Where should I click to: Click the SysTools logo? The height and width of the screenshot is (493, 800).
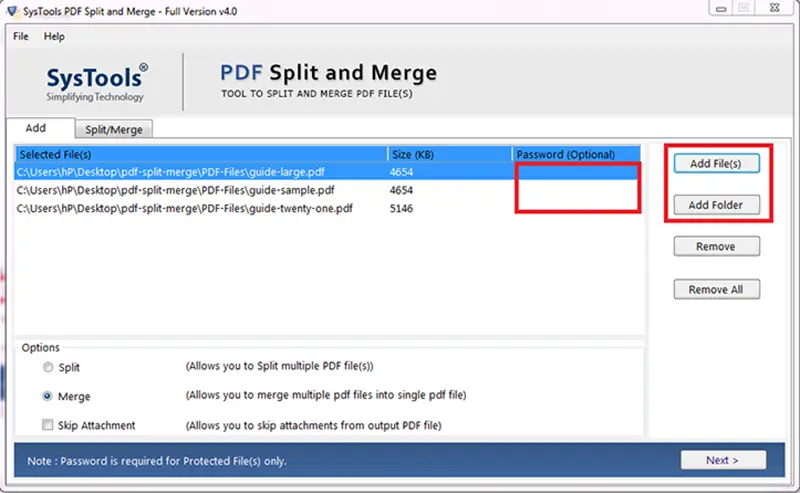[97, 82]
